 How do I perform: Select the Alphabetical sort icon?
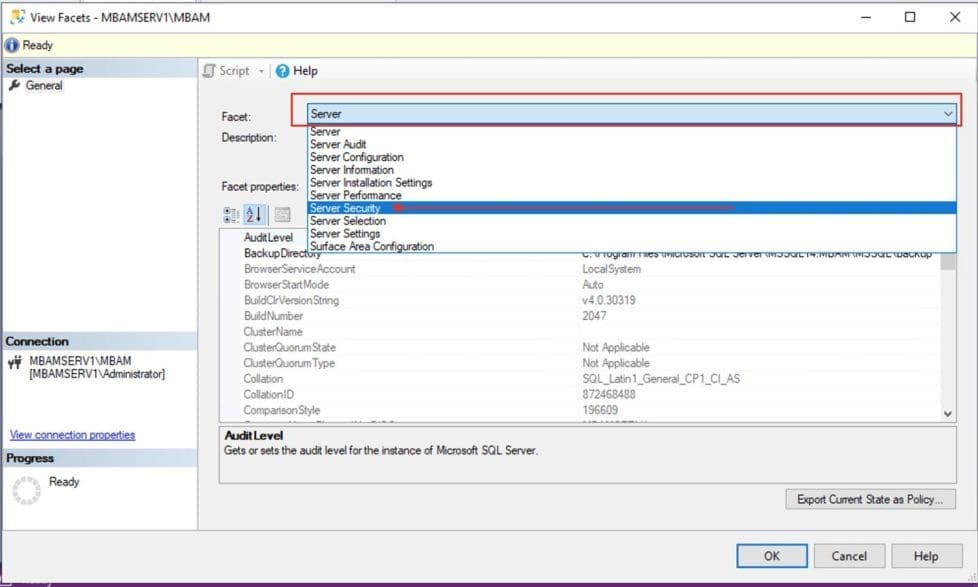pyautogui.click(x=254, y=214)
